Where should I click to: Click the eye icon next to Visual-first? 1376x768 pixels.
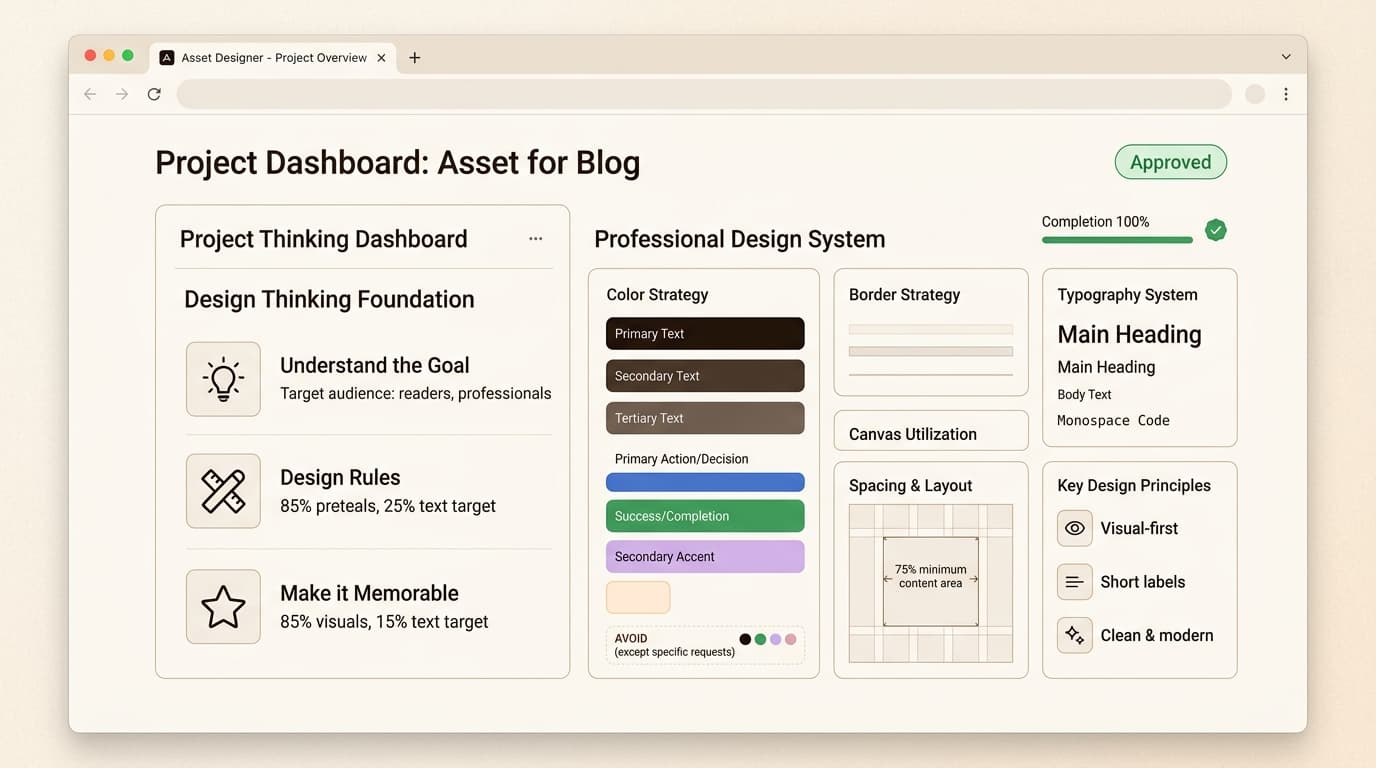pyautogui.click(x=1074, y=528)
